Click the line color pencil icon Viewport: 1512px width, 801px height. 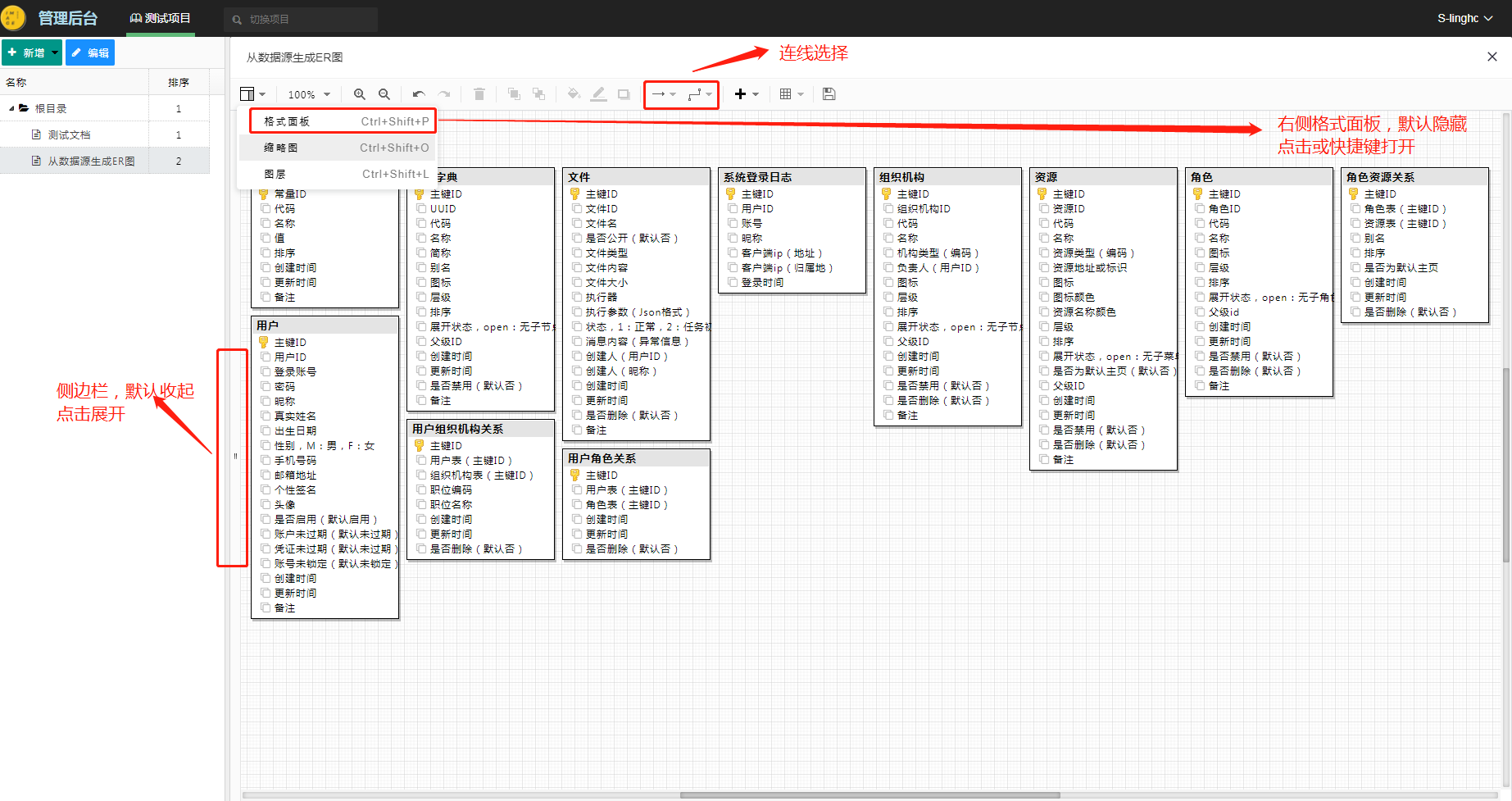tap(599, 94)
